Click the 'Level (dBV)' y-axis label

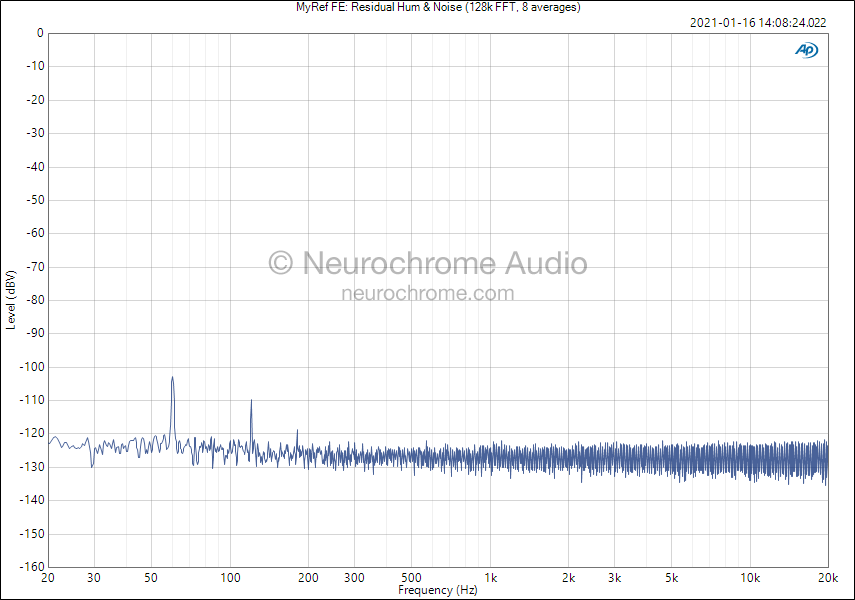tap(10, 299)
